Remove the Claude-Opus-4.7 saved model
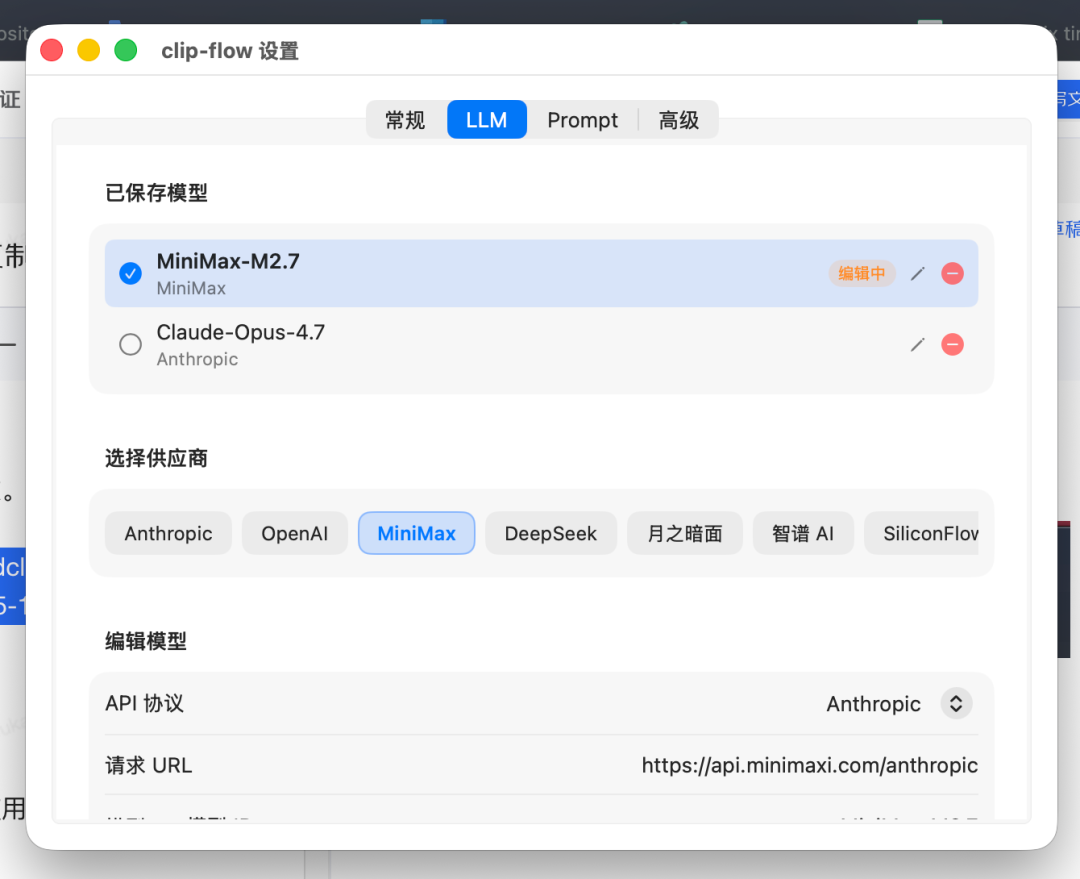Screen dimensions: 1080x879 coord(953,344)
